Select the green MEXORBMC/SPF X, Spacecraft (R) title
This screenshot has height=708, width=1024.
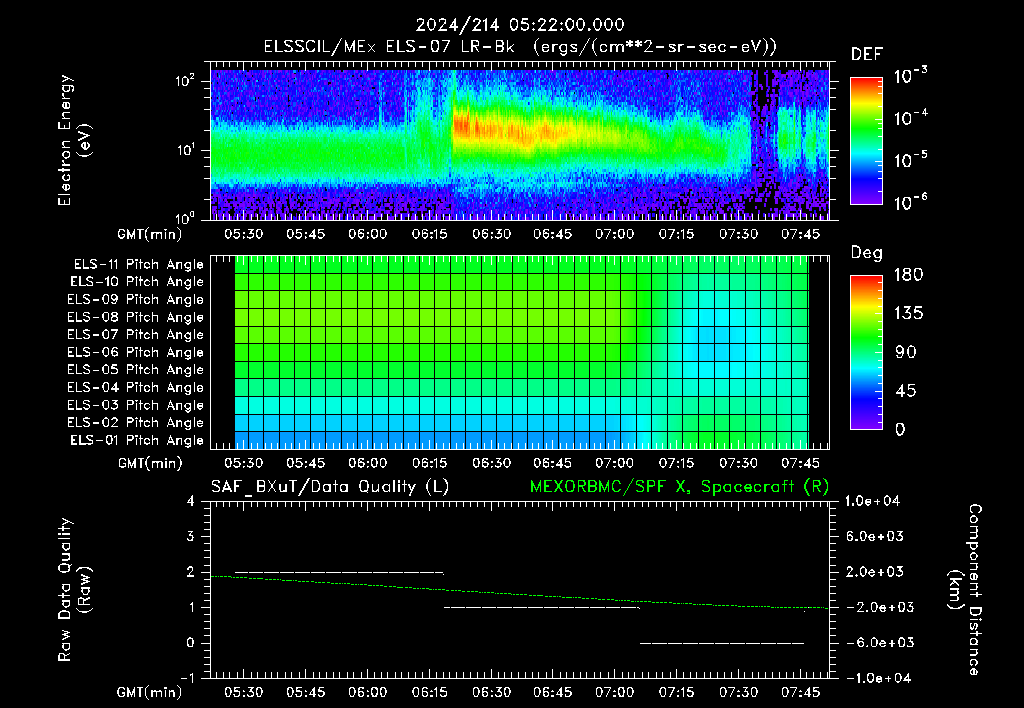pos(679,487)
